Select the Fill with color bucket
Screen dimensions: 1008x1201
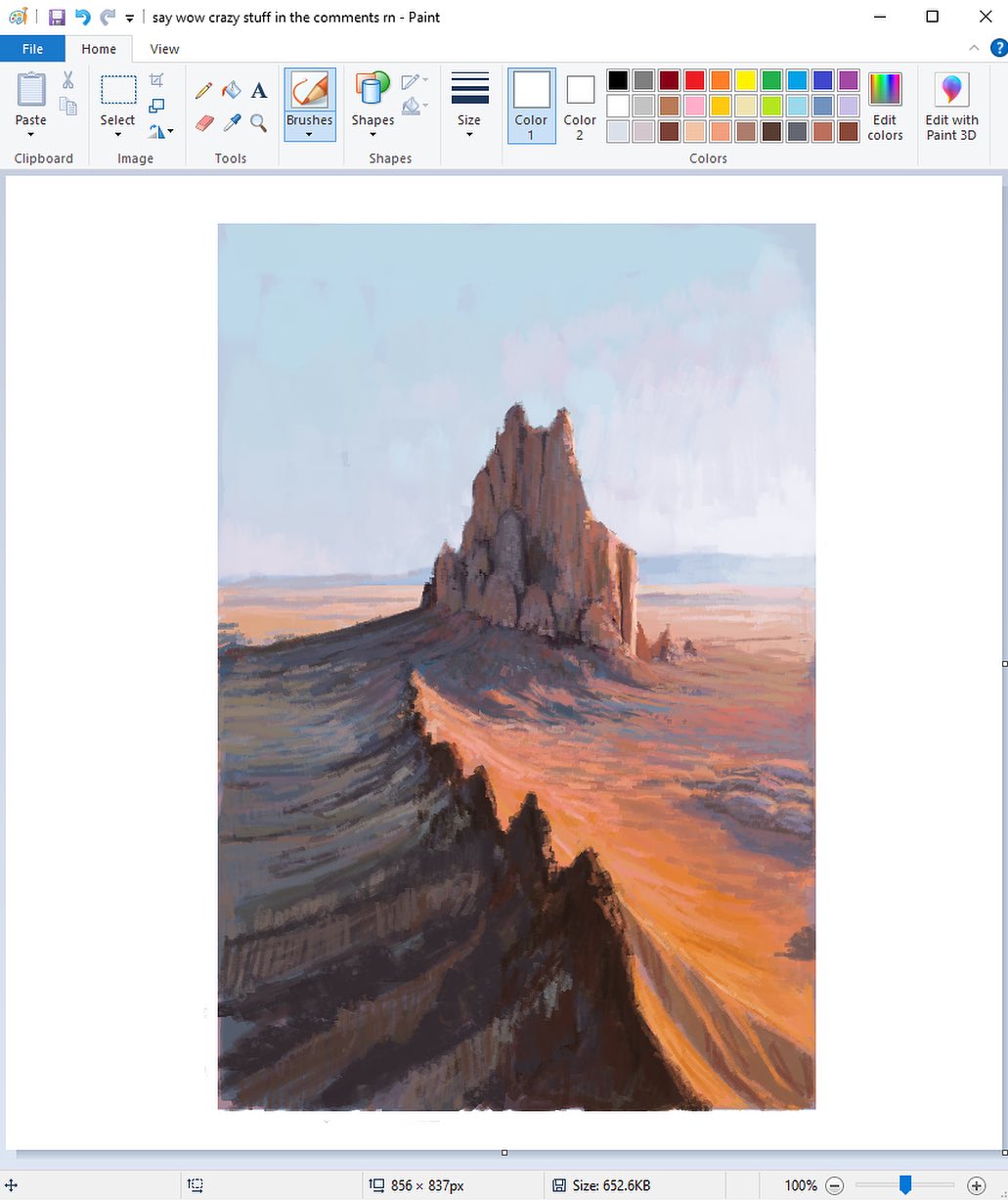pyautogui.click(x=232, y=91)
